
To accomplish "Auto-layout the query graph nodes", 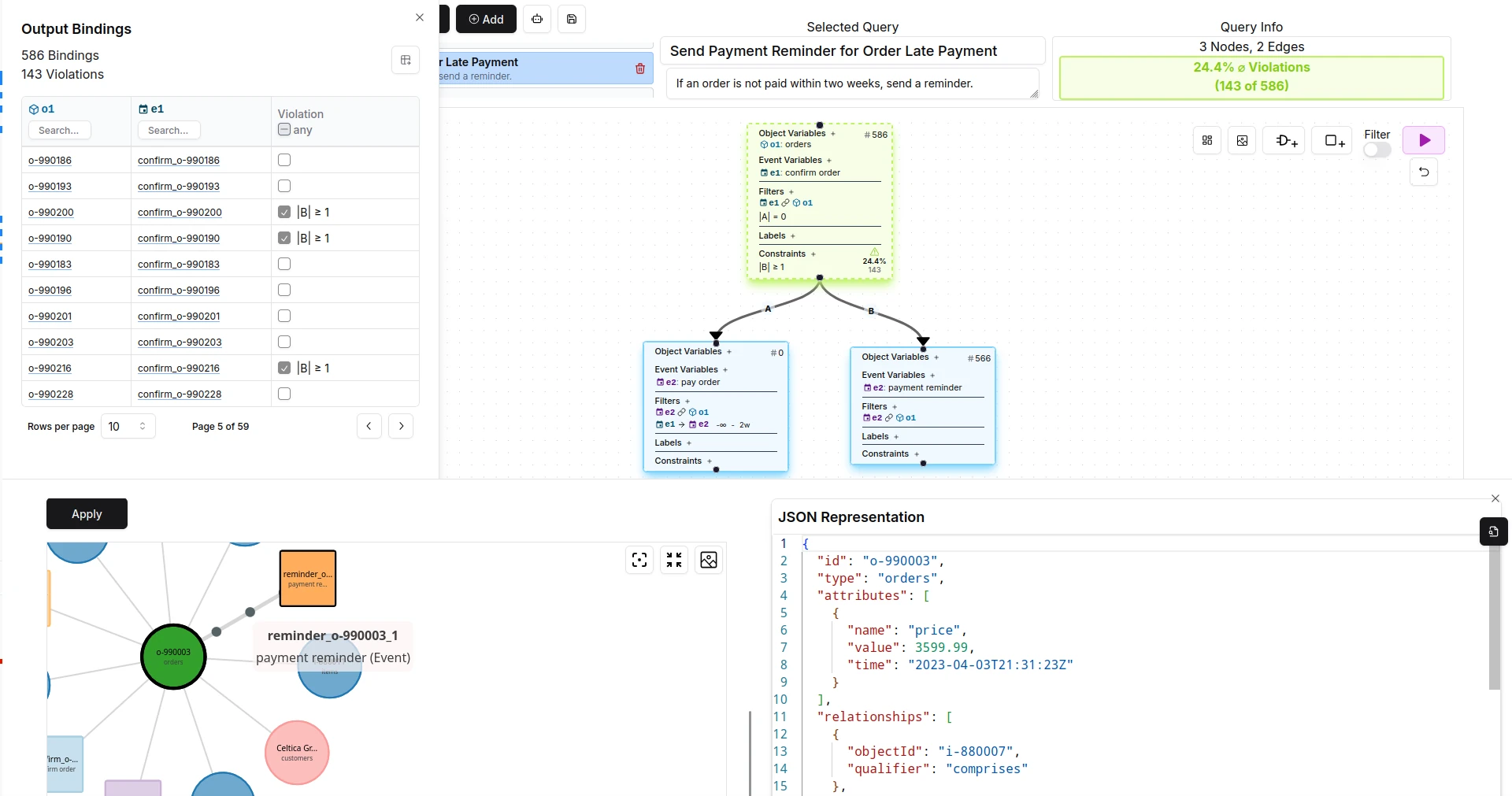I will (1207, 140).
